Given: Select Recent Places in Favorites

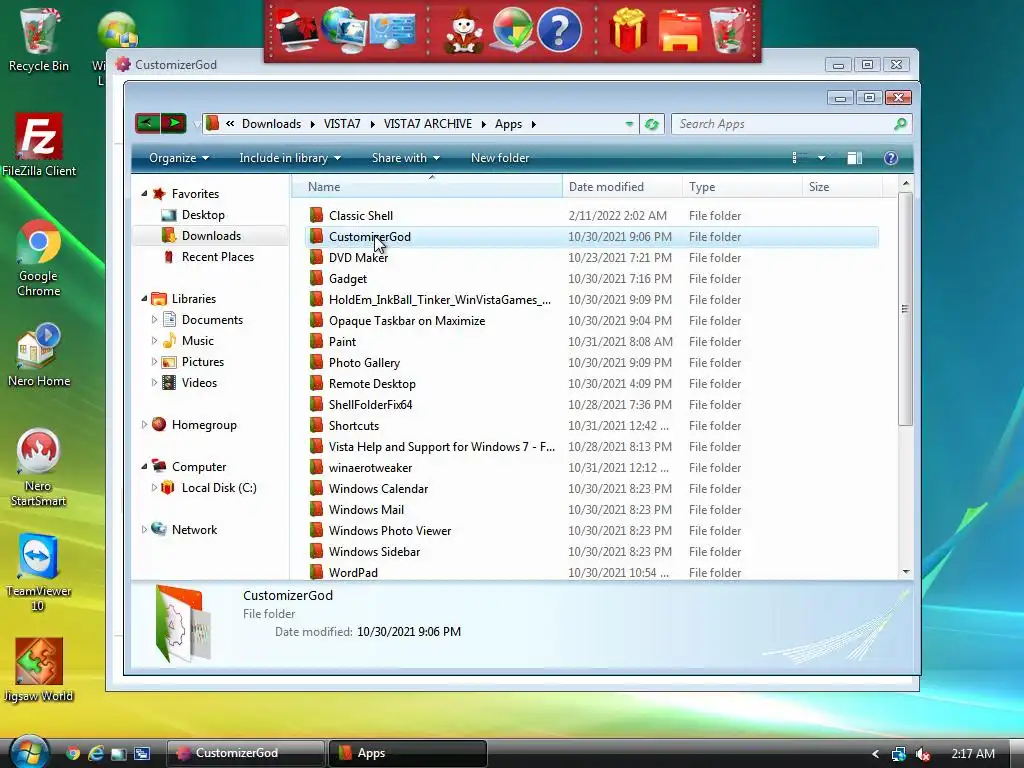Looking at the screenshot, I should point(217,257).
